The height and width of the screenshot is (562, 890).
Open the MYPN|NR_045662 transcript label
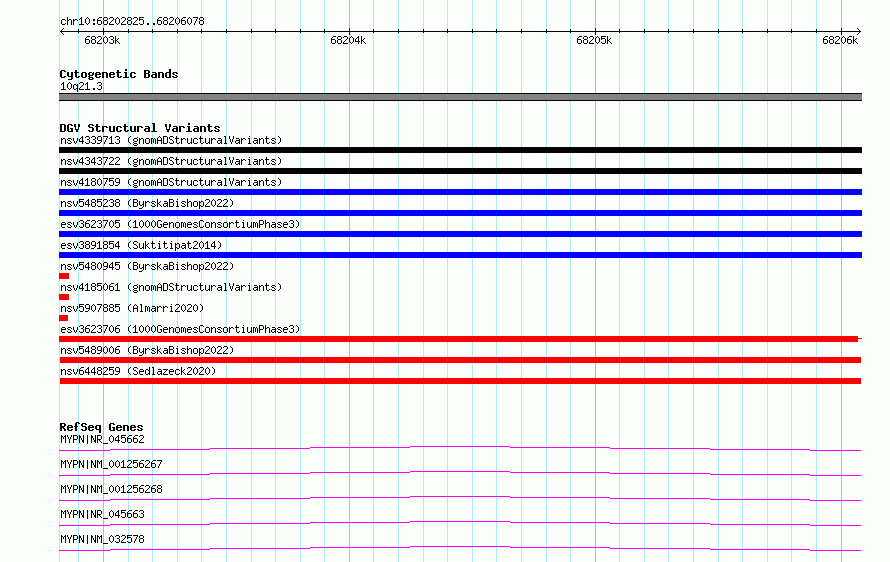click(102, 439)
